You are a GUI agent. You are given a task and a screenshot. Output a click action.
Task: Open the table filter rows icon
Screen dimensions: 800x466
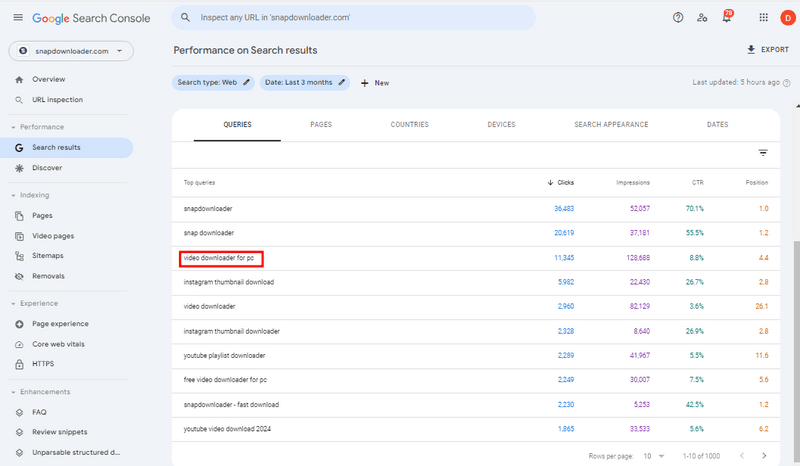point(763,153)
